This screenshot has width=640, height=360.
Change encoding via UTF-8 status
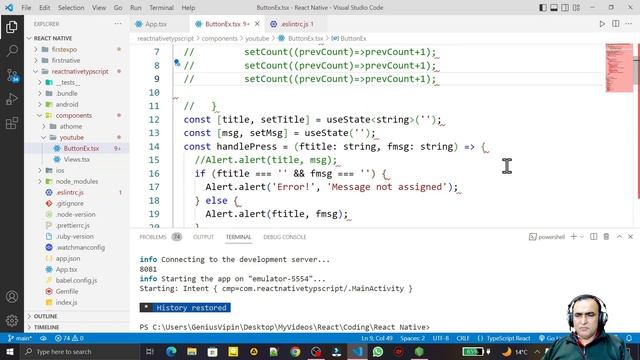pyautogui.click(x=441, y=338)
